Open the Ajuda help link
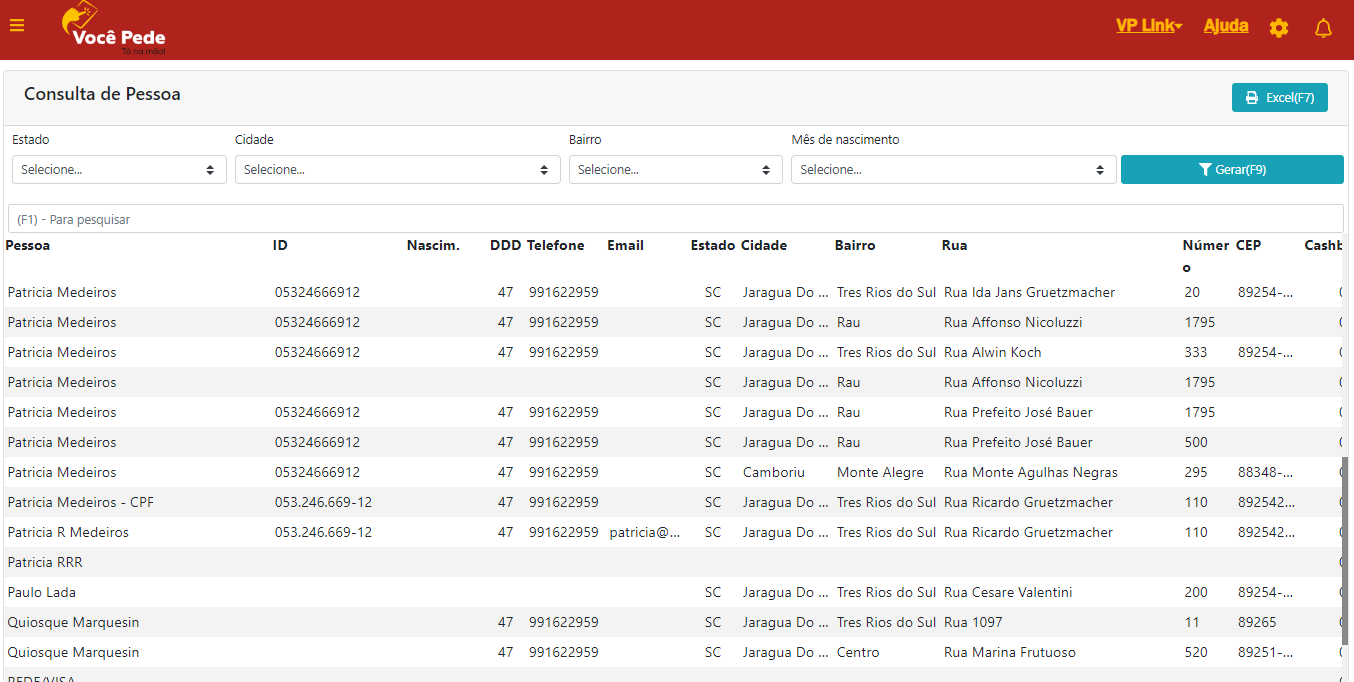 click(1225, 26)
